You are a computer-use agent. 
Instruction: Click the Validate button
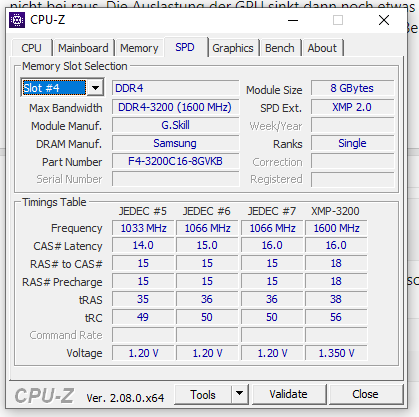(x=288, y=394)
